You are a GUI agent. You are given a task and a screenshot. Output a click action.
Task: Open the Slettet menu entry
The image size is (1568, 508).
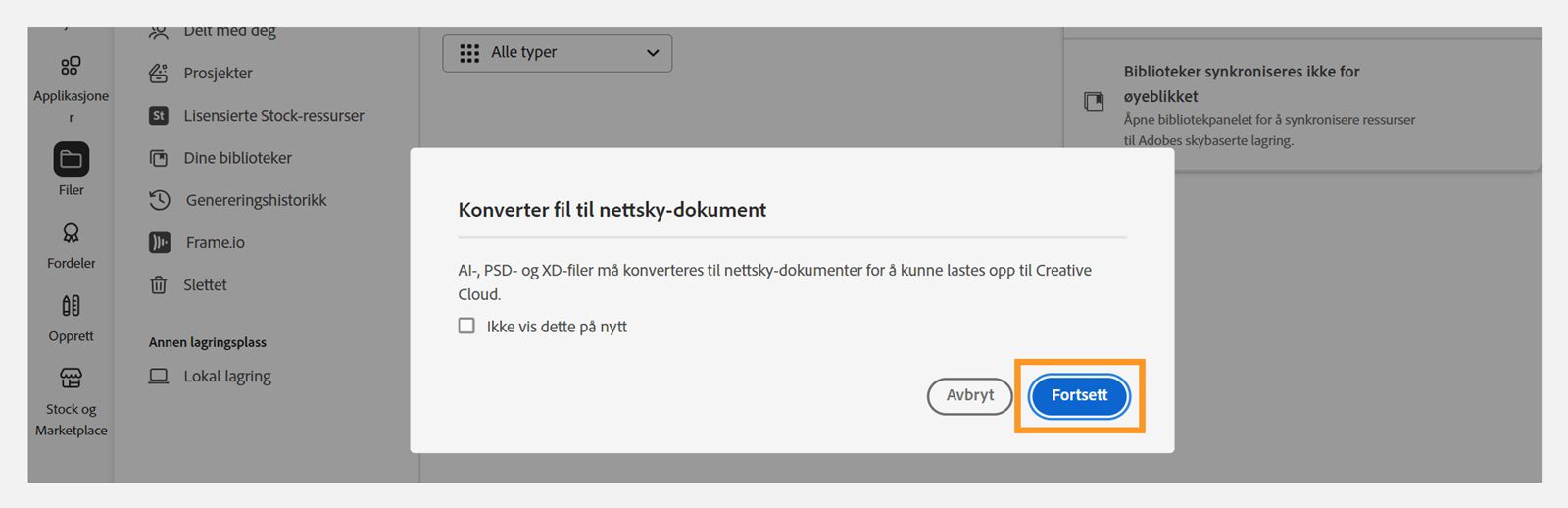[205, 285]
